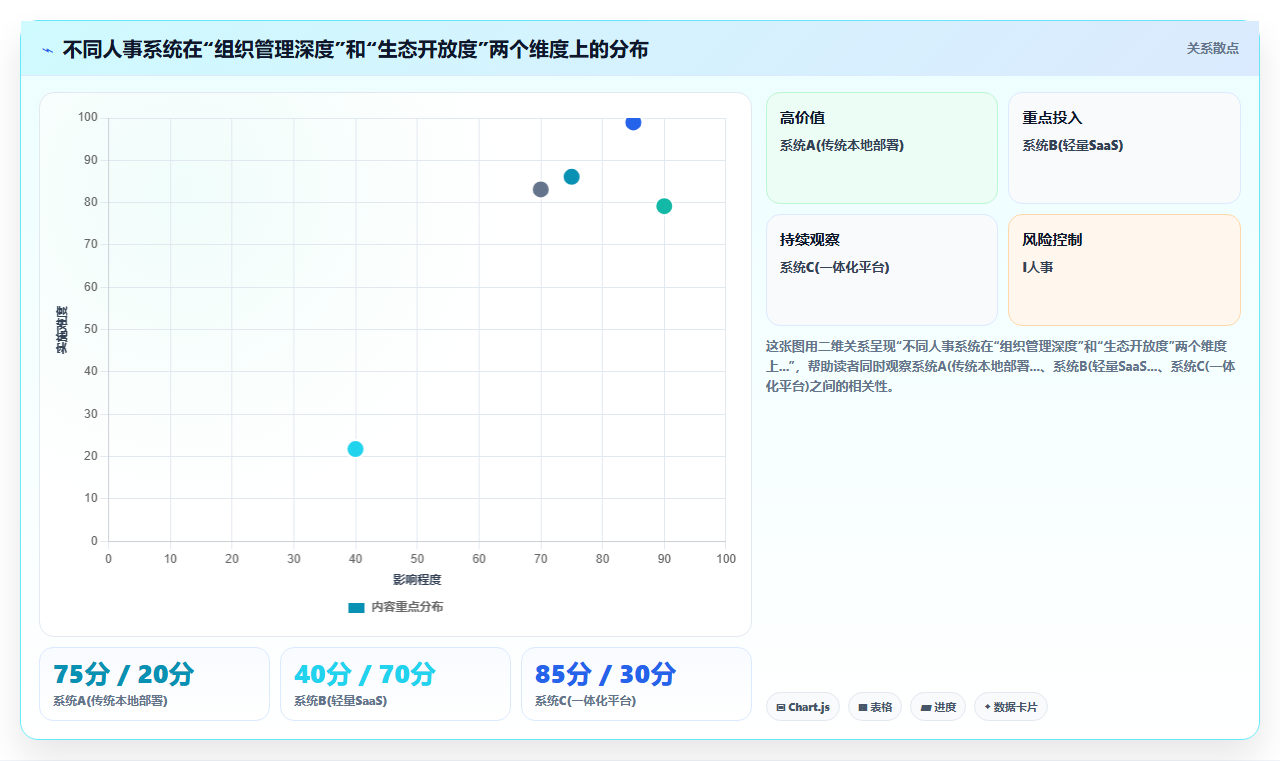
Task: Open the 持续观察 quadrant card
Action: (882, 270)
